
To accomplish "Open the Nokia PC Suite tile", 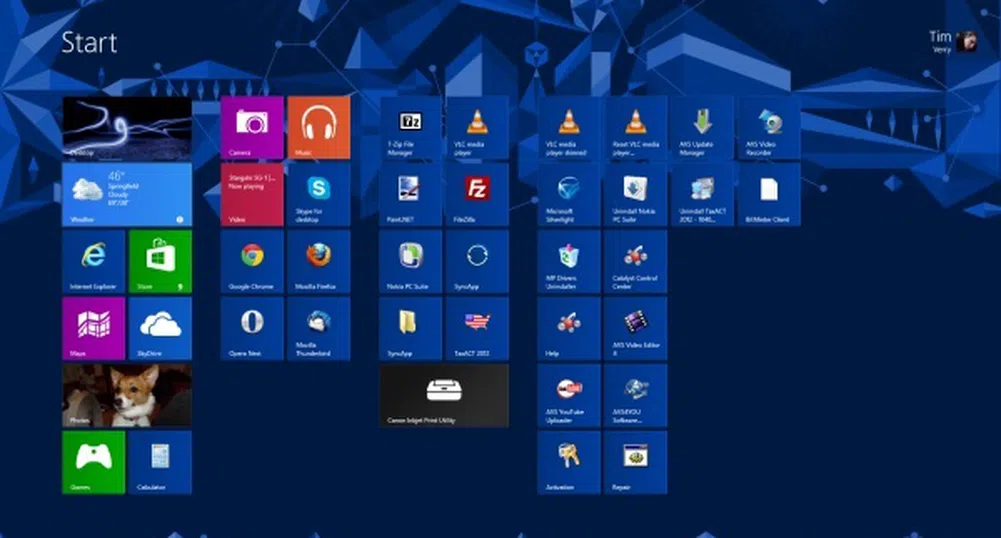I will point(410,262).
